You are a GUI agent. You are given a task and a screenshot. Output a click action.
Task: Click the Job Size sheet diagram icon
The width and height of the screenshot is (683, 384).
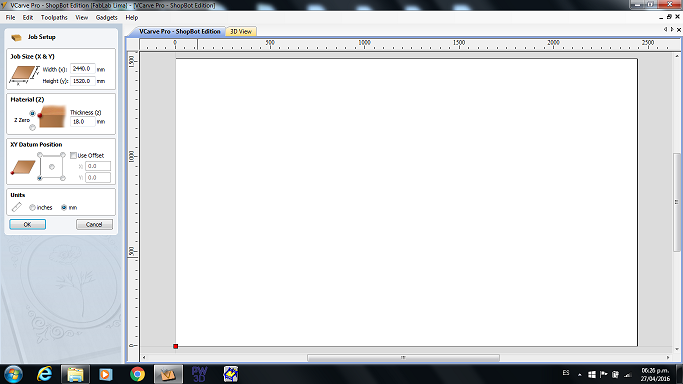pyautogui.click(x=24, y=74)
